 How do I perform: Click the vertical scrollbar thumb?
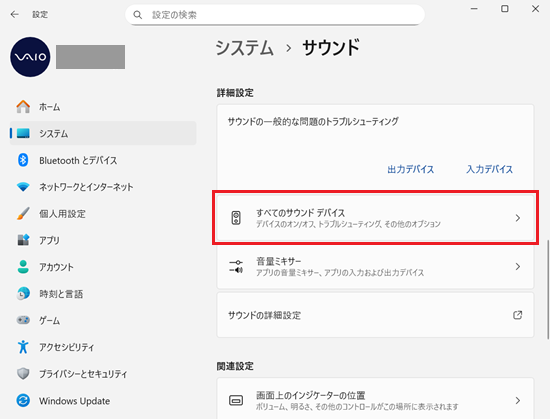click(x=548, y=289)
